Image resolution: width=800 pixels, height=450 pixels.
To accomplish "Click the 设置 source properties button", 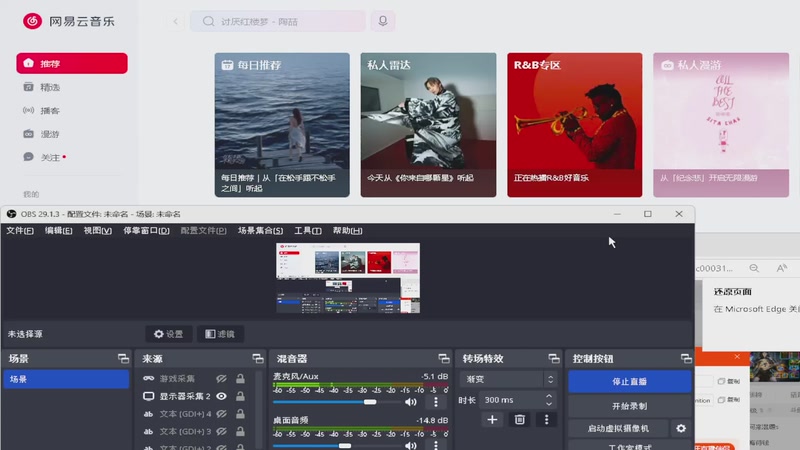I will click(x=169, y=334).
